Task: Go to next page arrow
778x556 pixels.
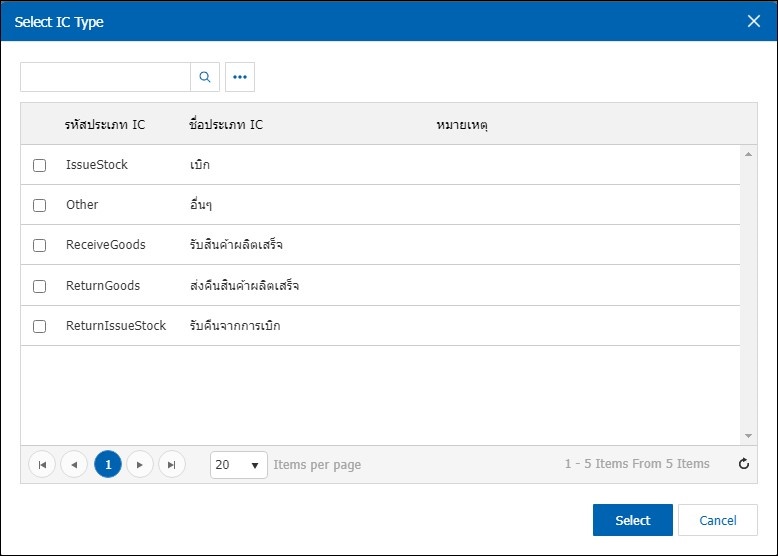Action: pos(140,465)
